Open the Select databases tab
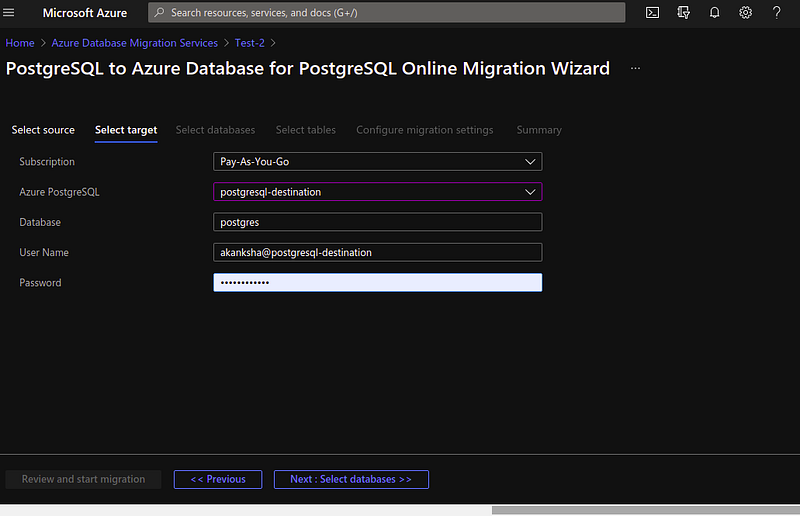This screenshot has height=516, width=800. tap(215, 130)
